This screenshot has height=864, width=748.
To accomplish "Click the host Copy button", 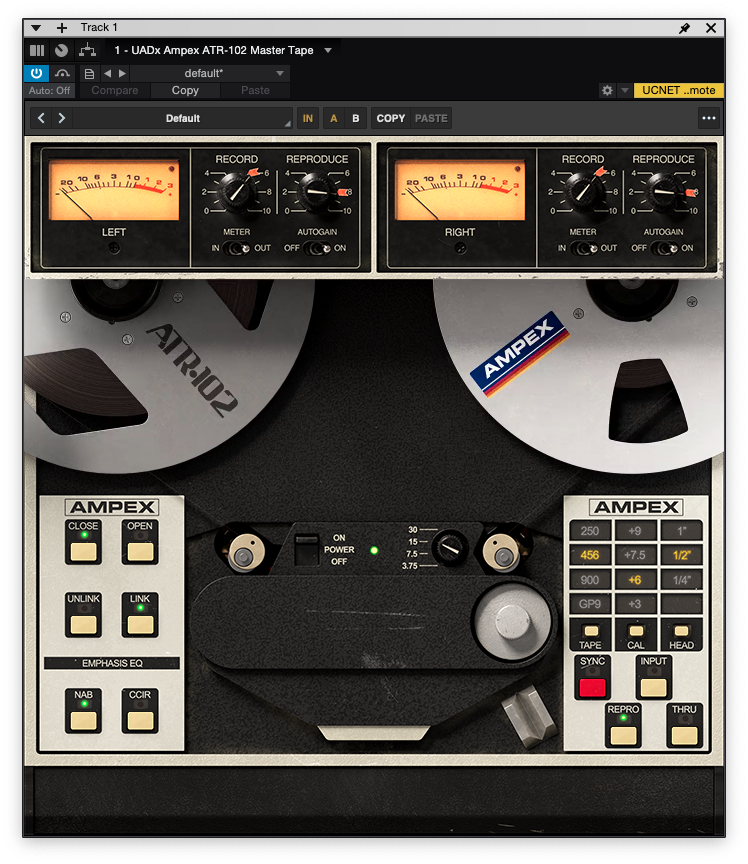I will click(185, 90).
